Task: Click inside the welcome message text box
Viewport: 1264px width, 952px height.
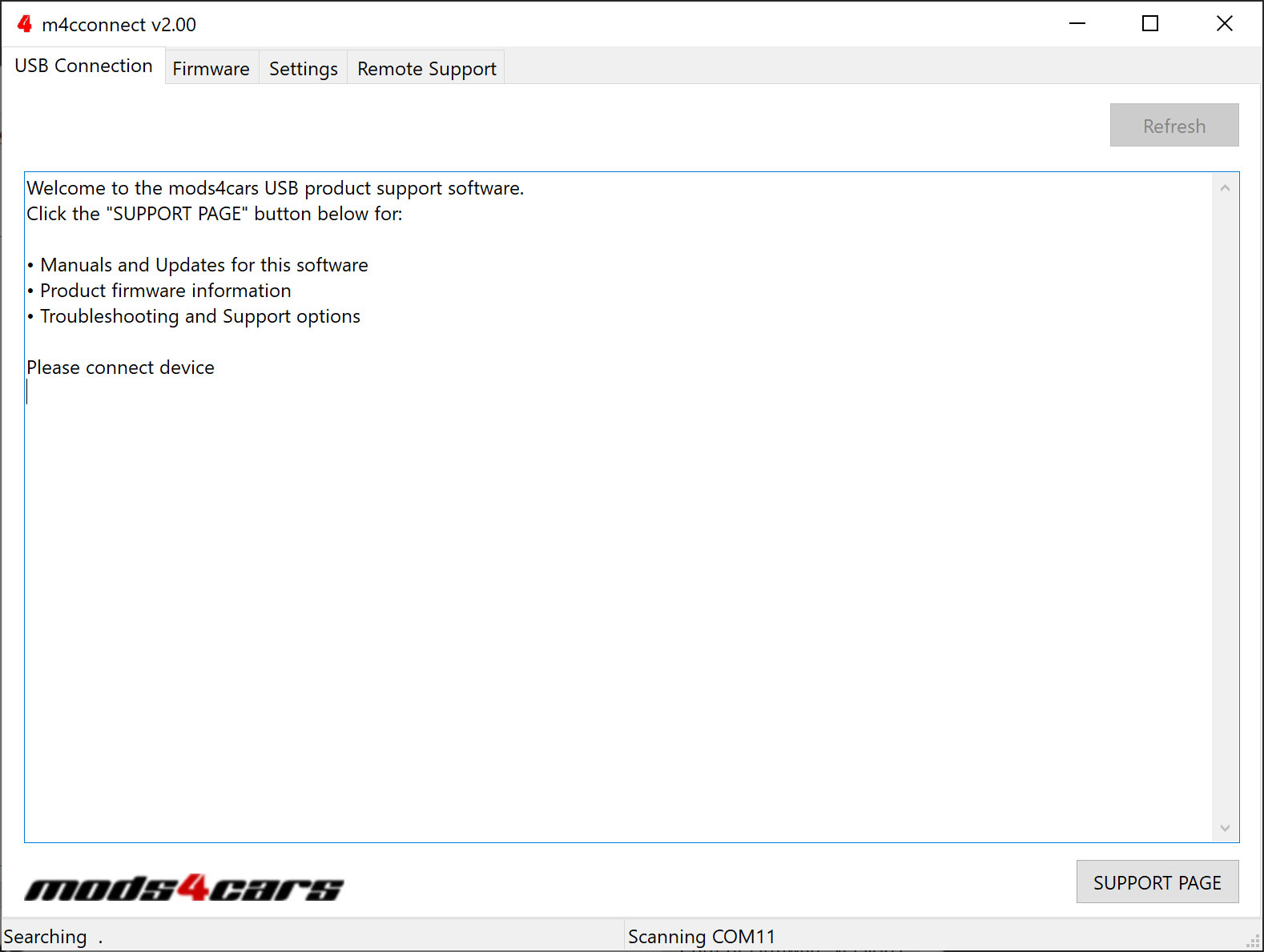Action: click(618, 507)
